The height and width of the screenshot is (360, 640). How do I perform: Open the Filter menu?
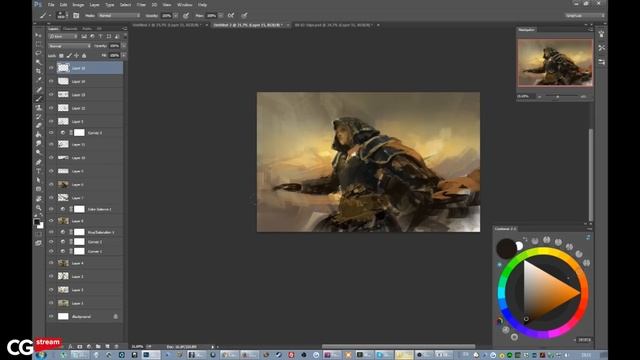pos(141,5)
